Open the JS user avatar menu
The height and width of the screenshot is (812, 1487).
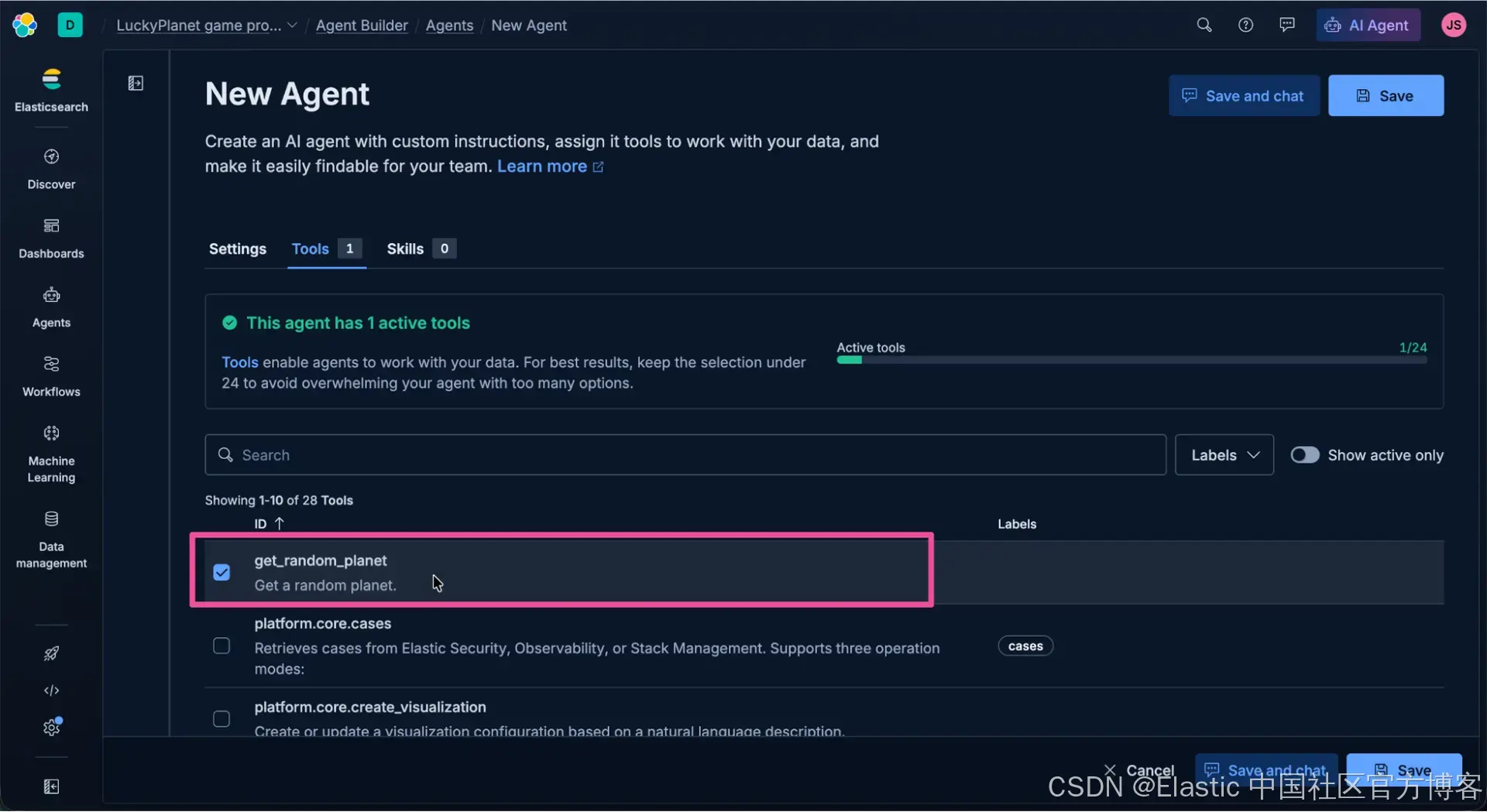tap(1454, 25)
